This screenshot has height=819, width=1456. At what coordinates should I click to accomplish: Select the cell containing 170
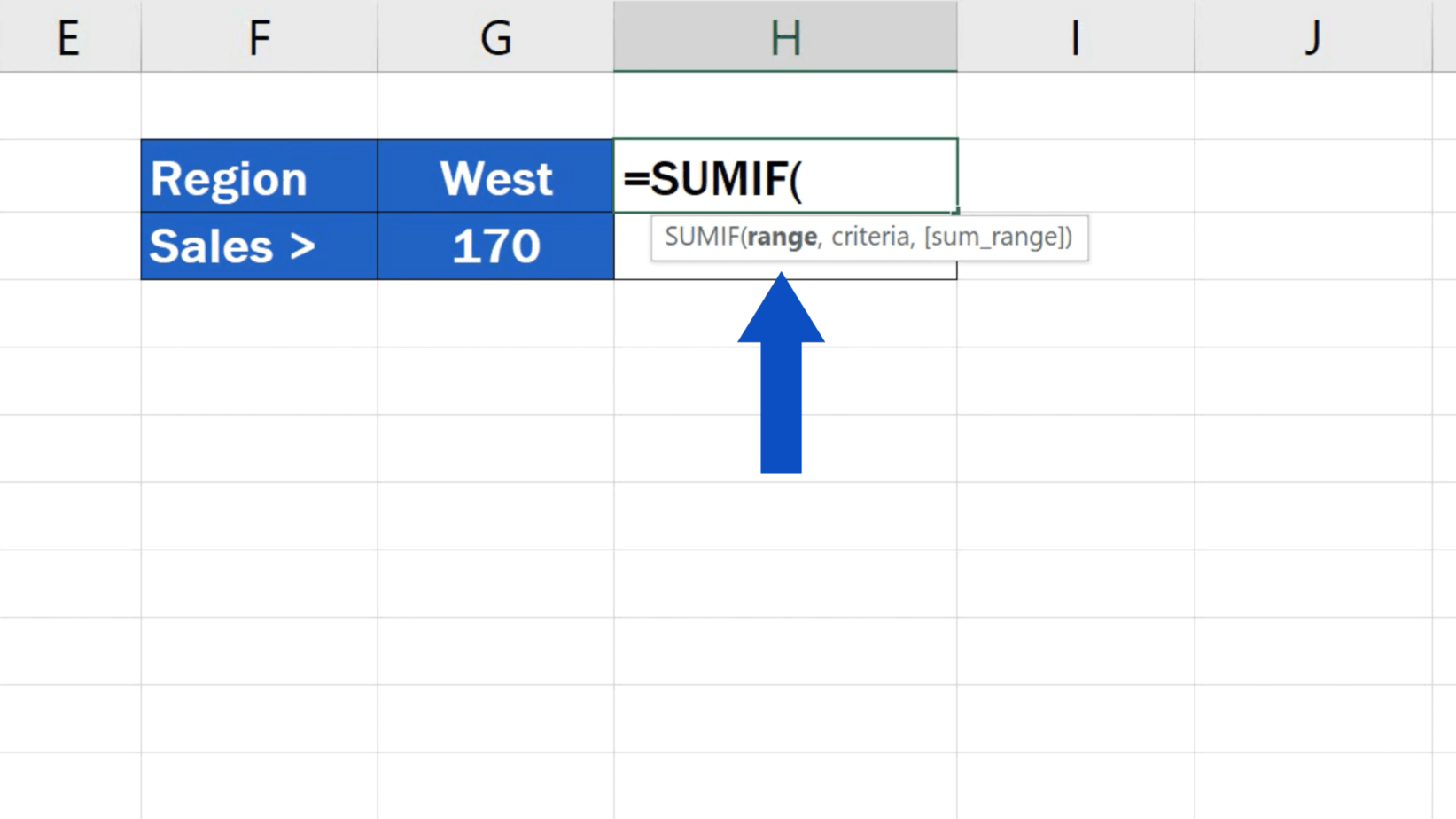point(496,246)
